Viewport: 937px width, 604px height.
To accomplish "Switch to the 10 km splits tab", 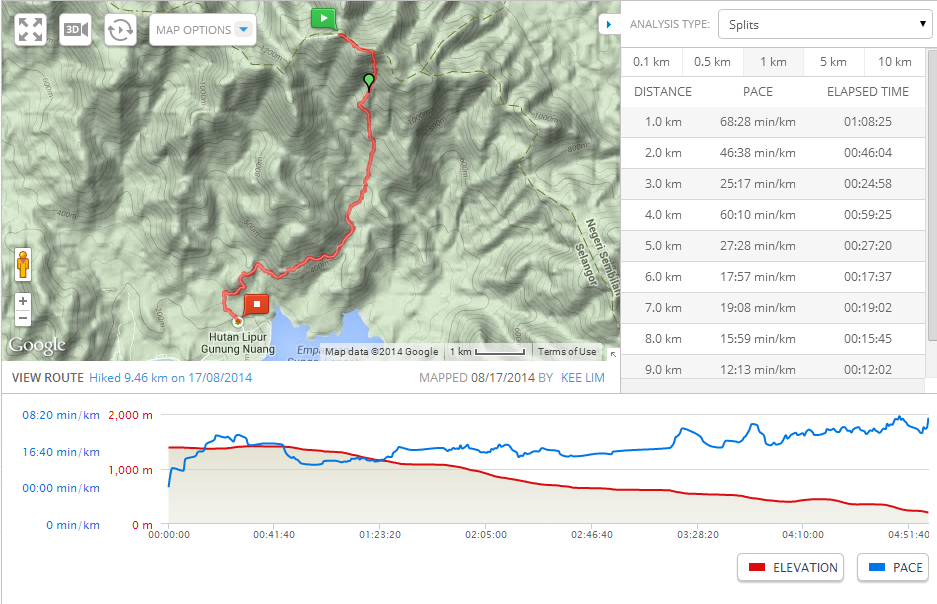I will pos(894,61).
